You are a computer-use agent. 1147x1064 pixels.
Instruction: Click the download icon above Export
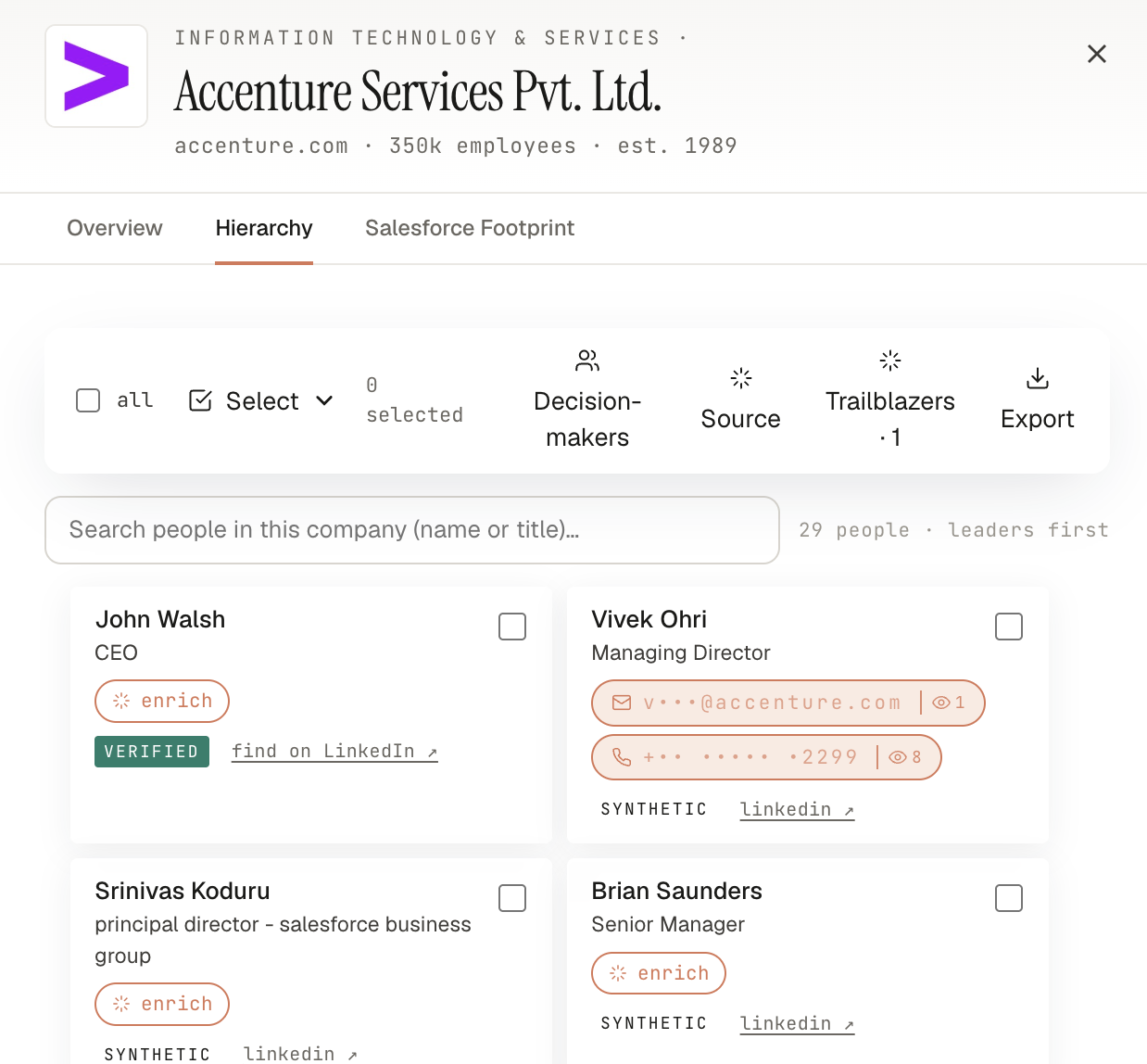click(x=1038, y=378)
